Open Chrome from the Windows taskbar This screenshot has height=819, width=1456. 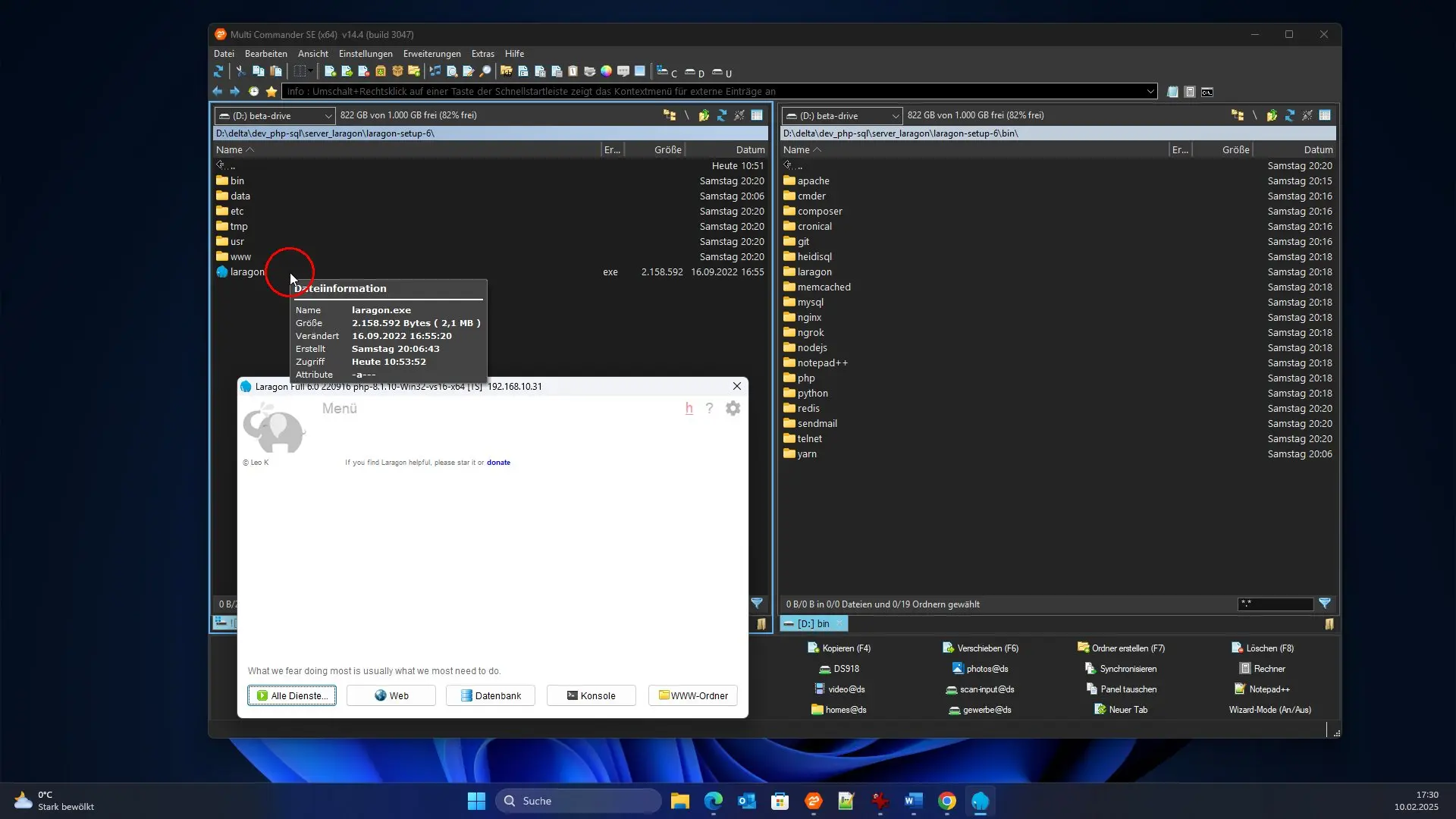tap(946, 801)
